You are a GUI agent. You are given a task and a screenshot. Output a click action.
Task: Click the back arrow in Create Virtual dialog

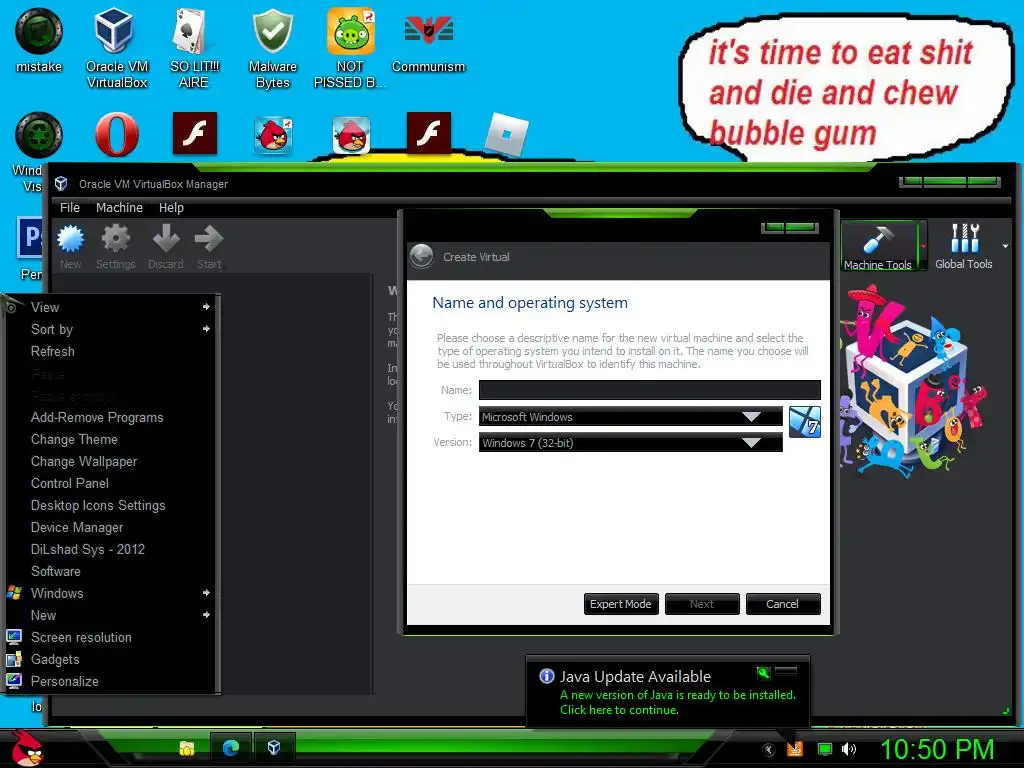pos(422,256)
